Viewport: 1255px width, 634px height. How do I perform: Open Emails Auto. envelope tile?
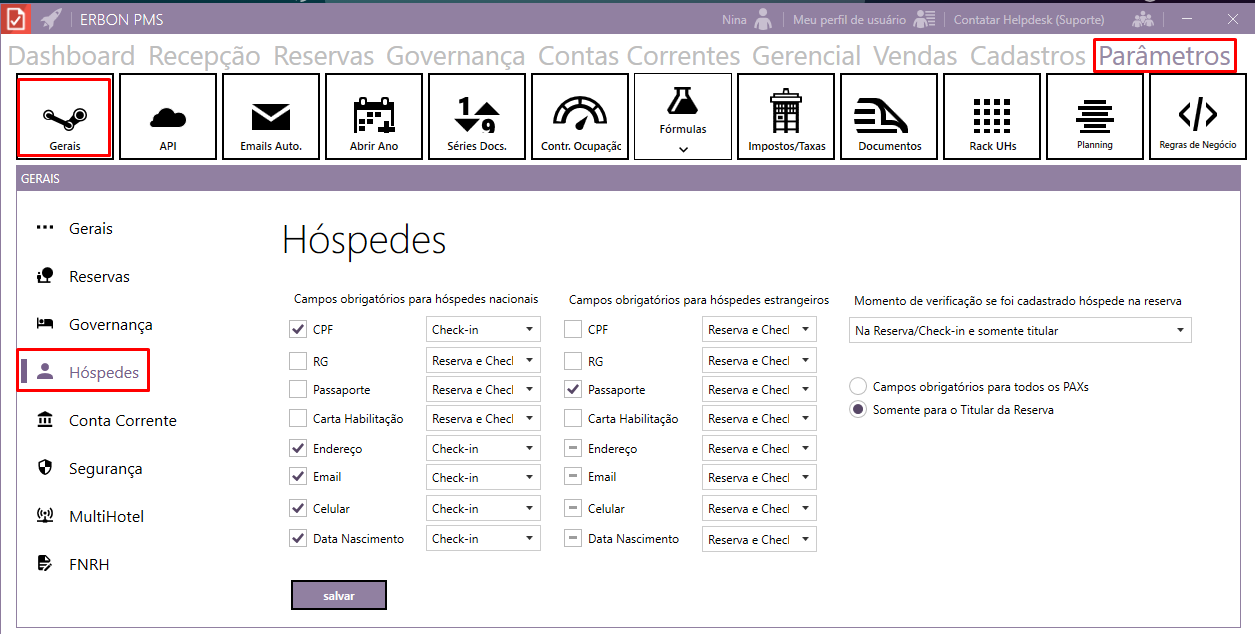(x=271, y=117)
